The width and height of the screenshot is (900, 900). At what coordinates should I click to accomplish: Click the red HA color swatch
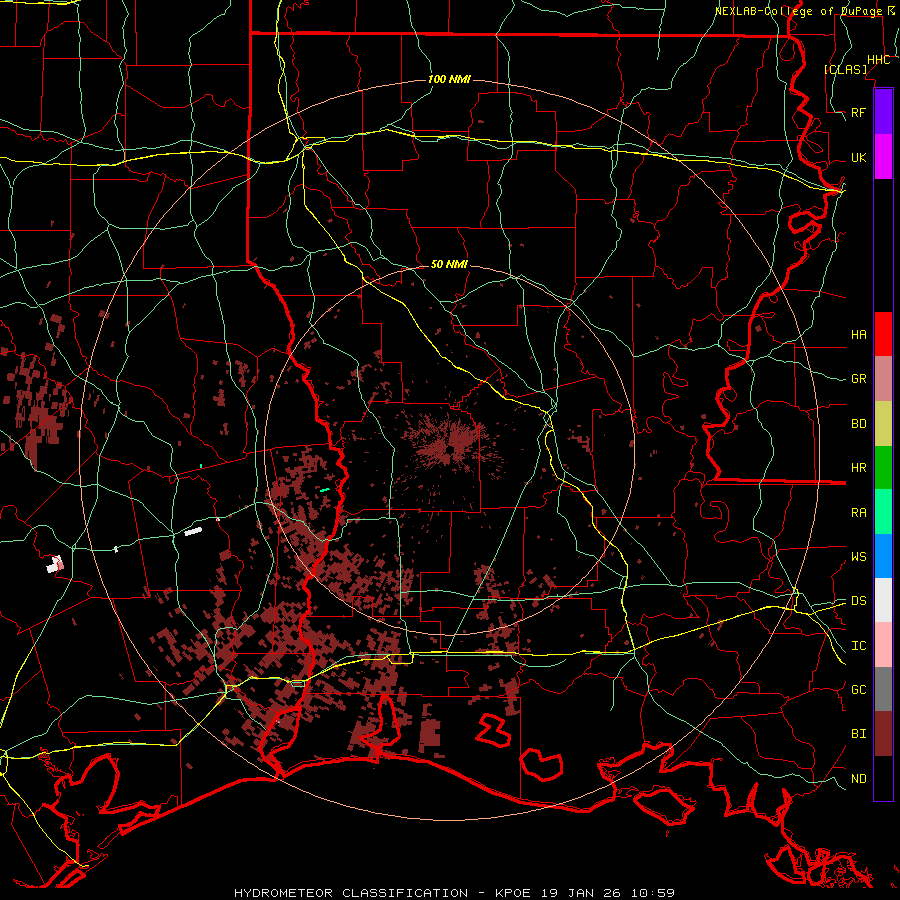coord(883,334)
